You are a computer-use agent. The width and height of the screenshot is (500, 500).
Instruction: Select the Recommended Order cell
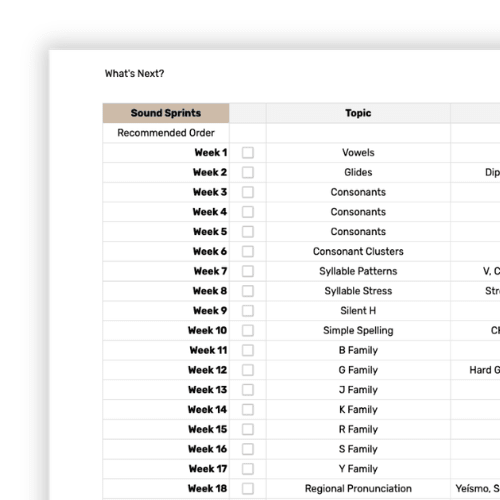(166, 133)
